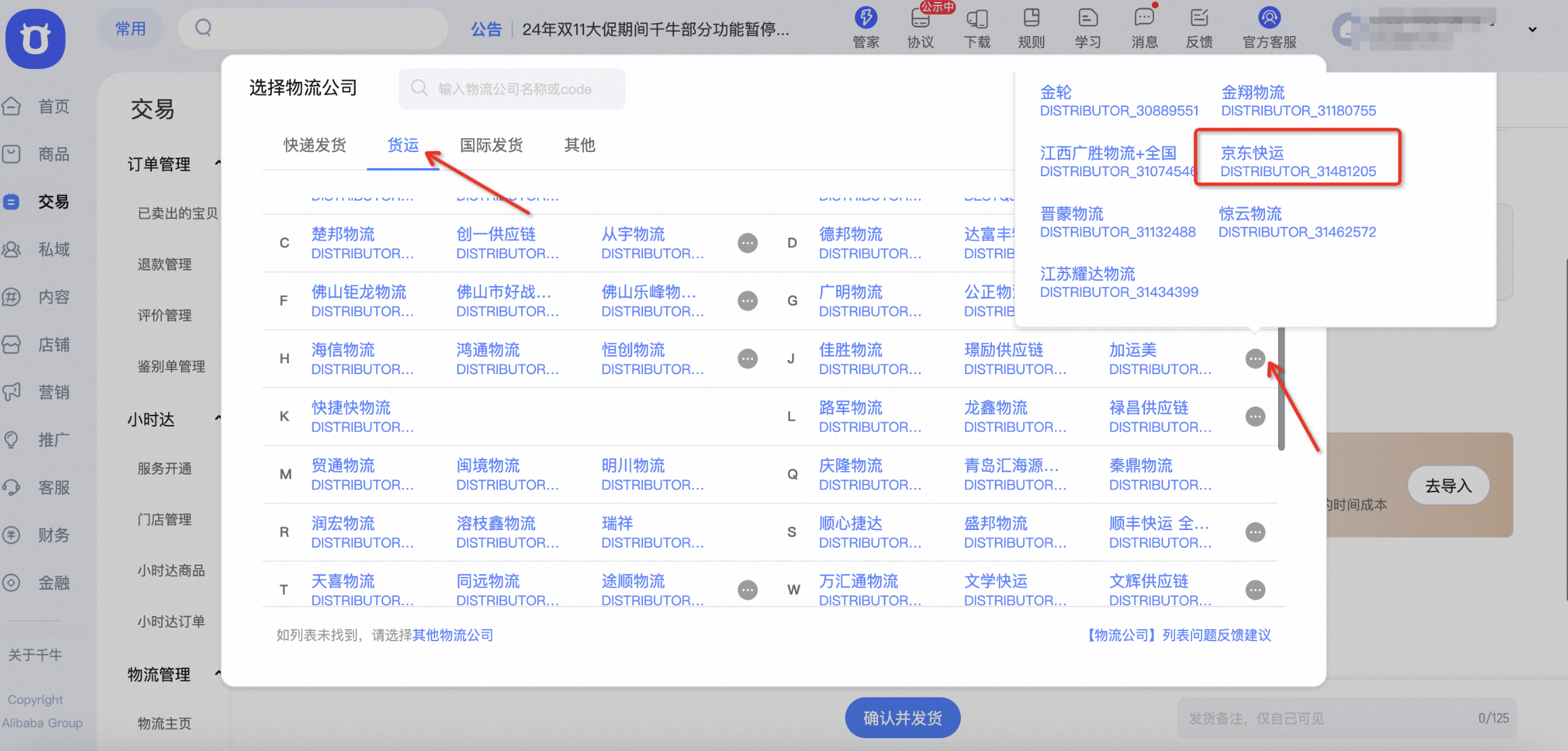This screenshot has height=751, width=1568.
Task: Click 确认并发货 button
Action: point(903,718)
